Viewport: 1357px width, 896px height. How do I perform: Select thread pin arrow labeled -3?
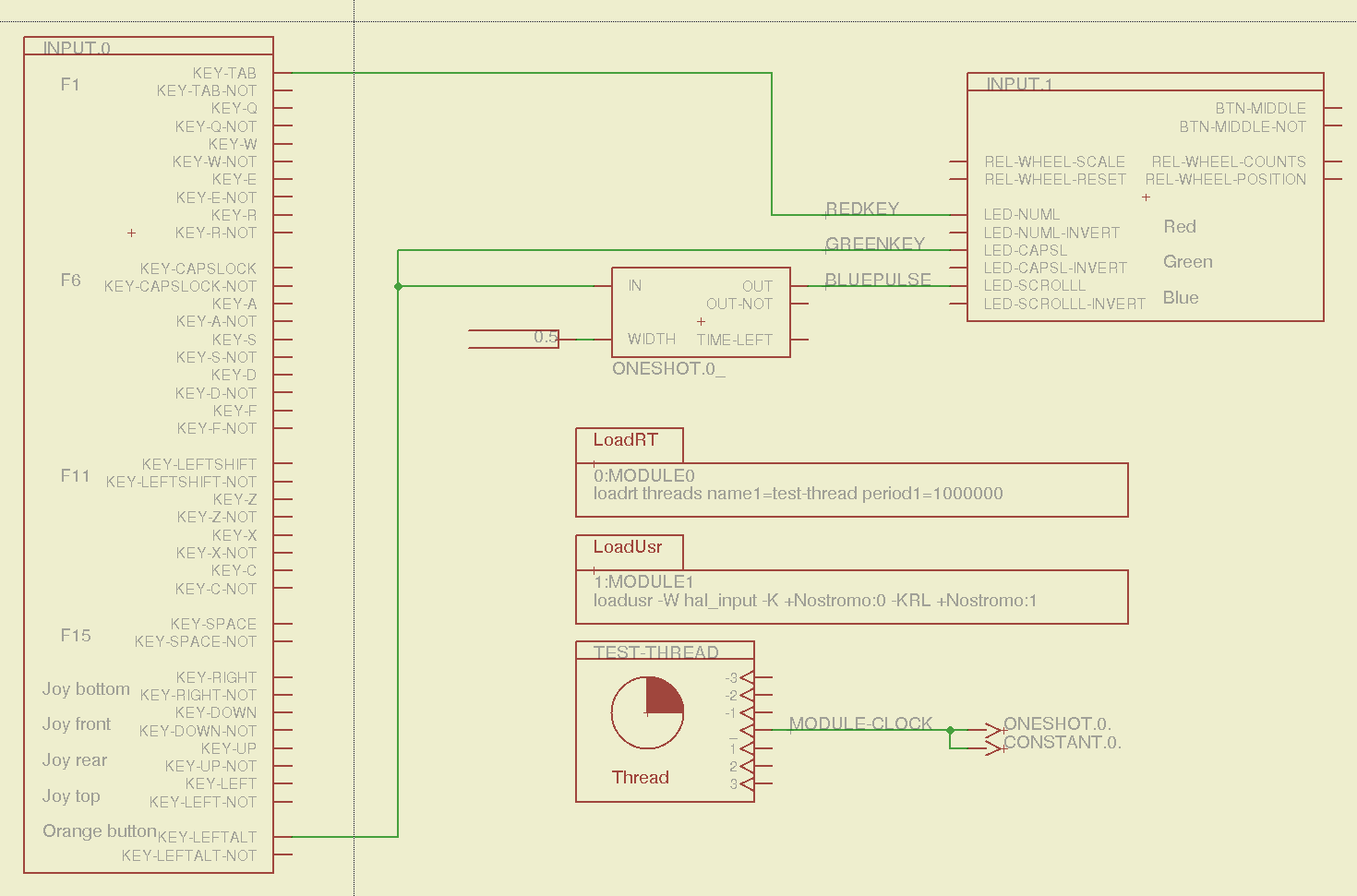click(747, 677)
